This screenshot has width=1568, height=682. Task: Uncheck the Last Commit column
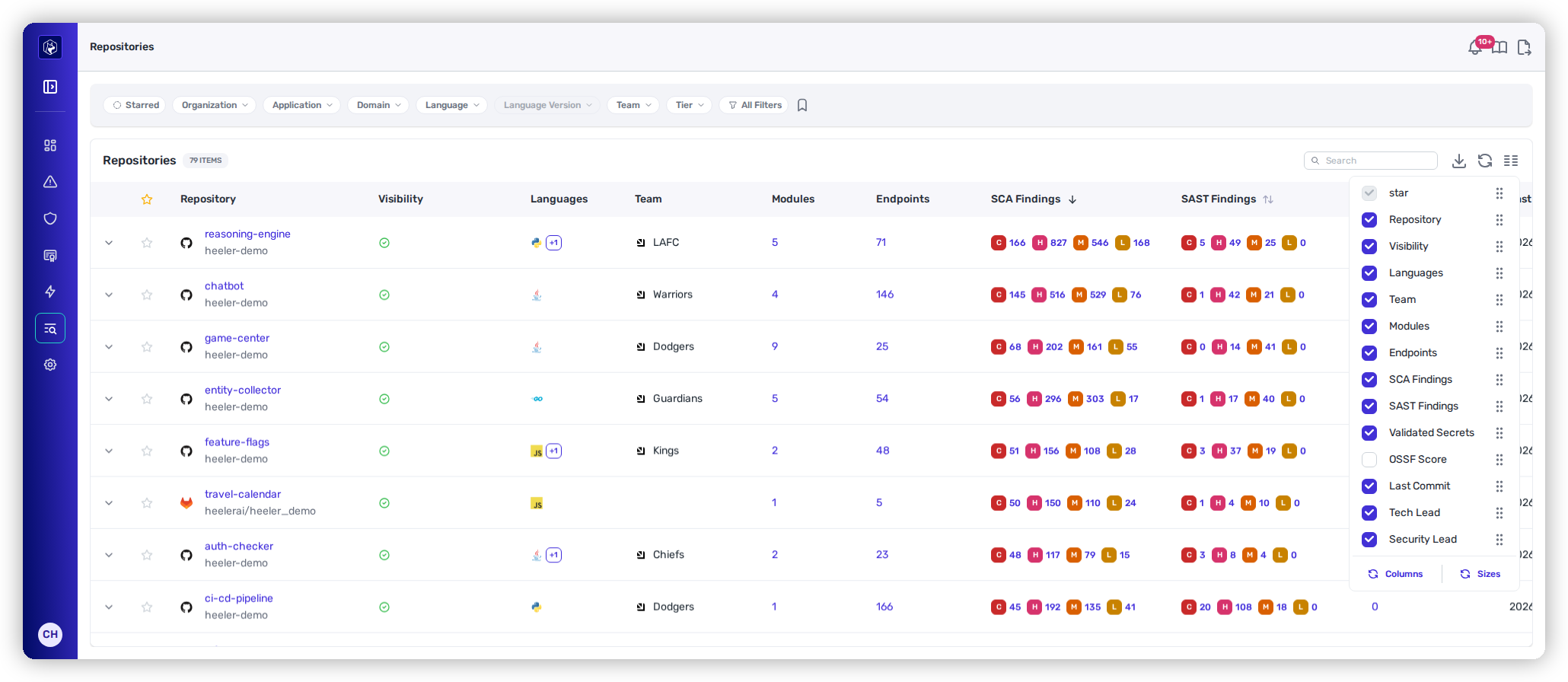click(1369, 486)
